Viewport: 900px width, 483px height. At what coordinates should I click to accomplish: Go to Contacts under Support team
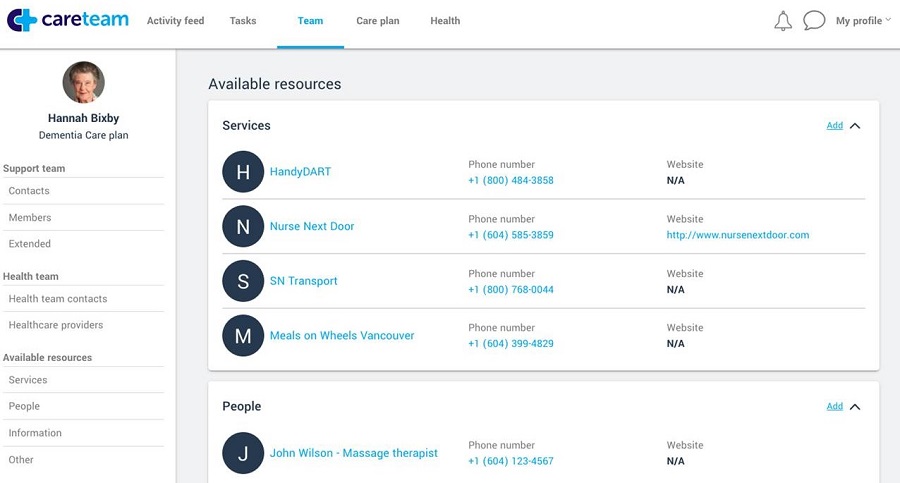(29, 191)
